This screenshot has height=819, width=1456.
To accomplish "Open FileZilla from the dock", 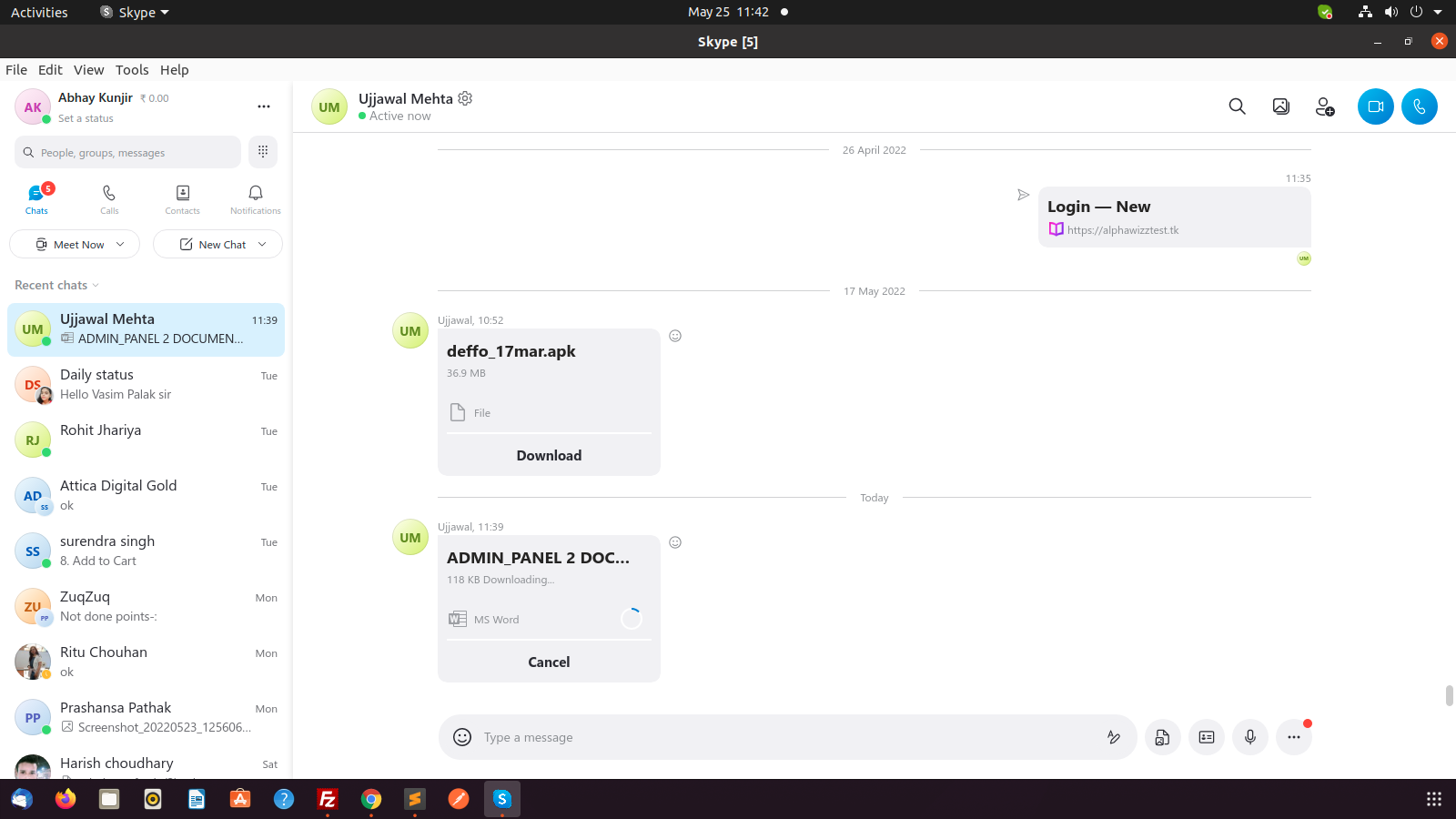I will coord(328,799).
